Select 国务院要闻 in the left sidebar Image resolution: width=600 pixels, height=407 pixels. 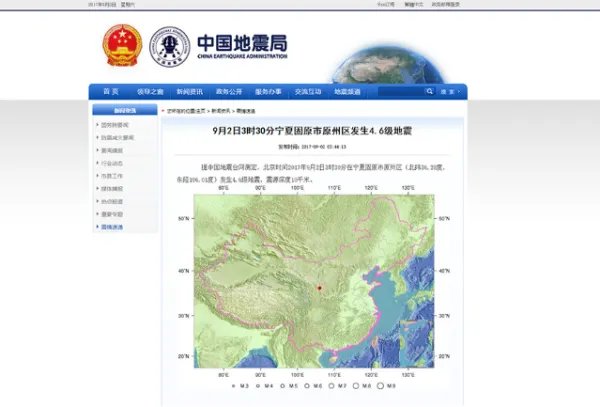[x=115, y=125]
